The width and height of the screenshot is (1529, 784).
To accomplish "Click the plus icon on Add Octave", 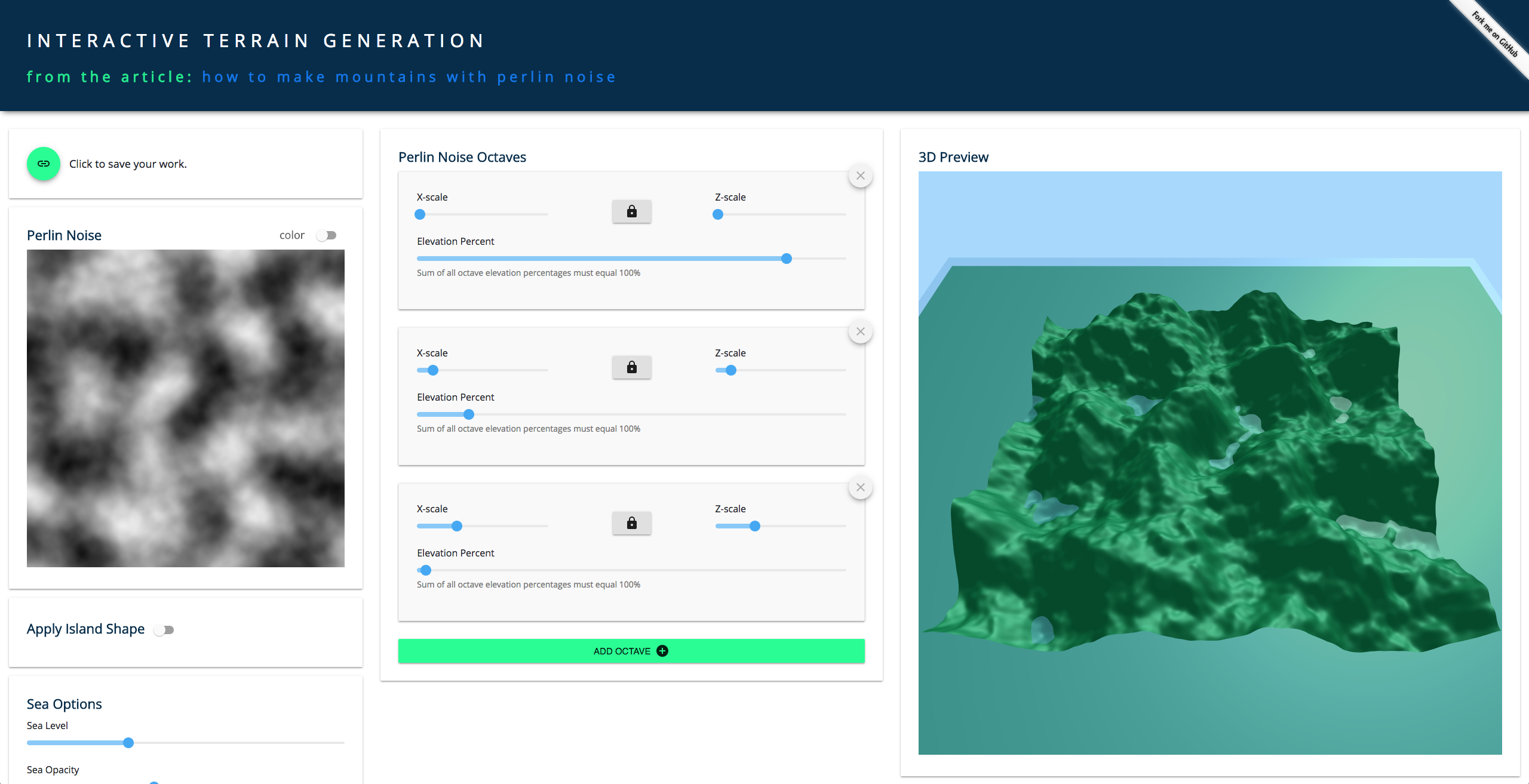I will [x=662, y=651].
